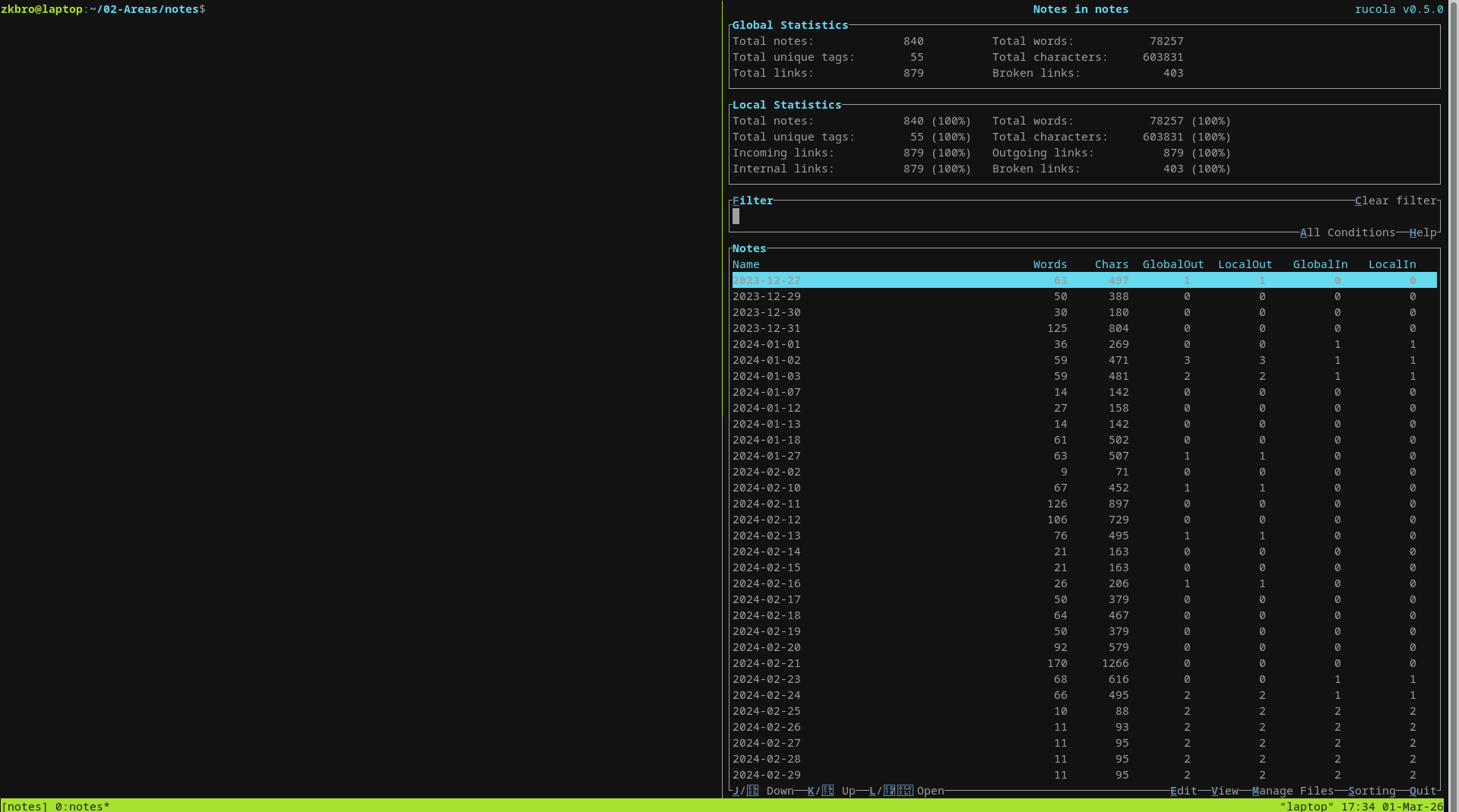Click the J Down navigation hint
Image resolution: width=1459 pixels, height=812 pixels.
click(x=763, y=791)
